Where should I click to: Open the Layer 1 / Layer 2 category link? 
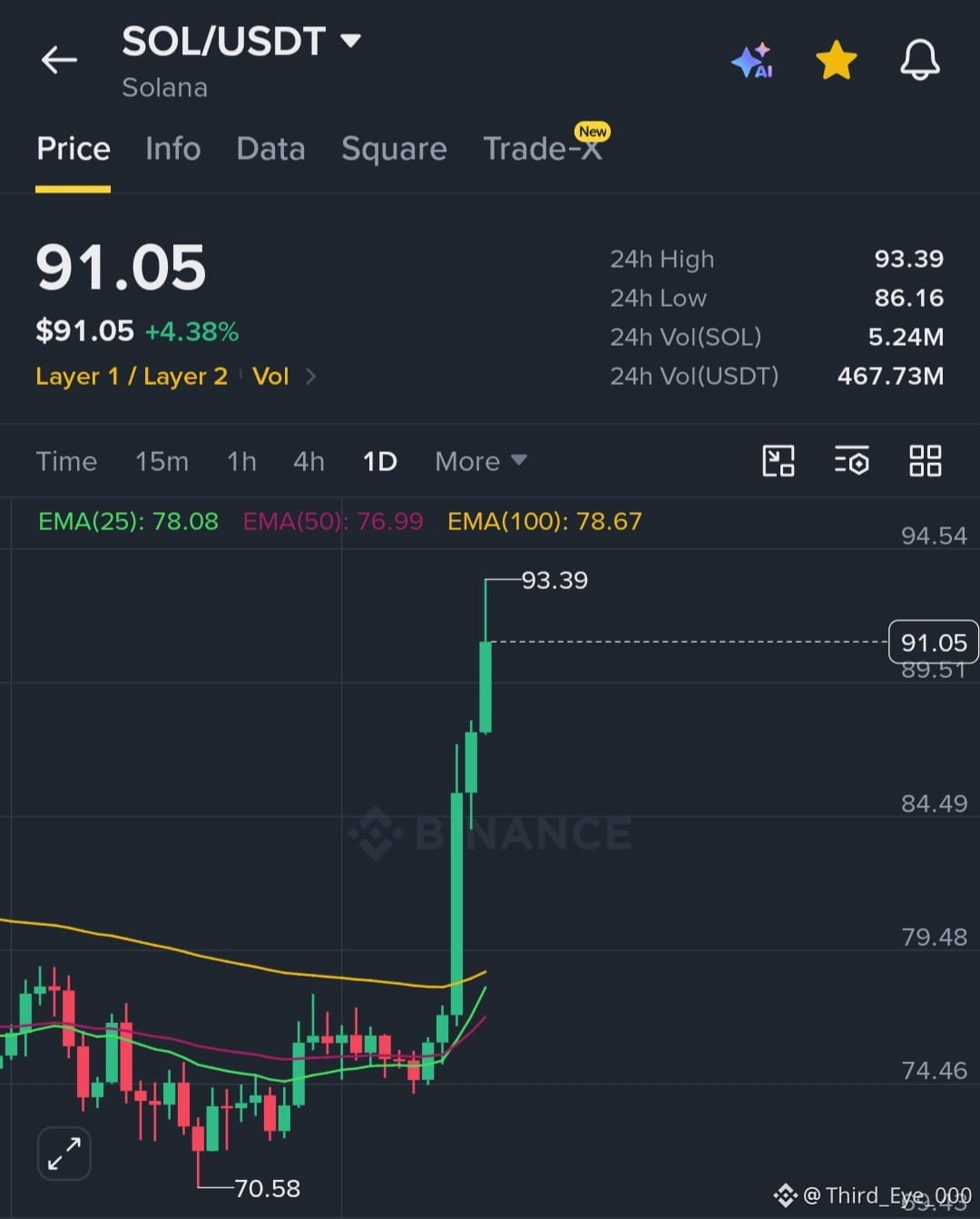click(132, 376)
